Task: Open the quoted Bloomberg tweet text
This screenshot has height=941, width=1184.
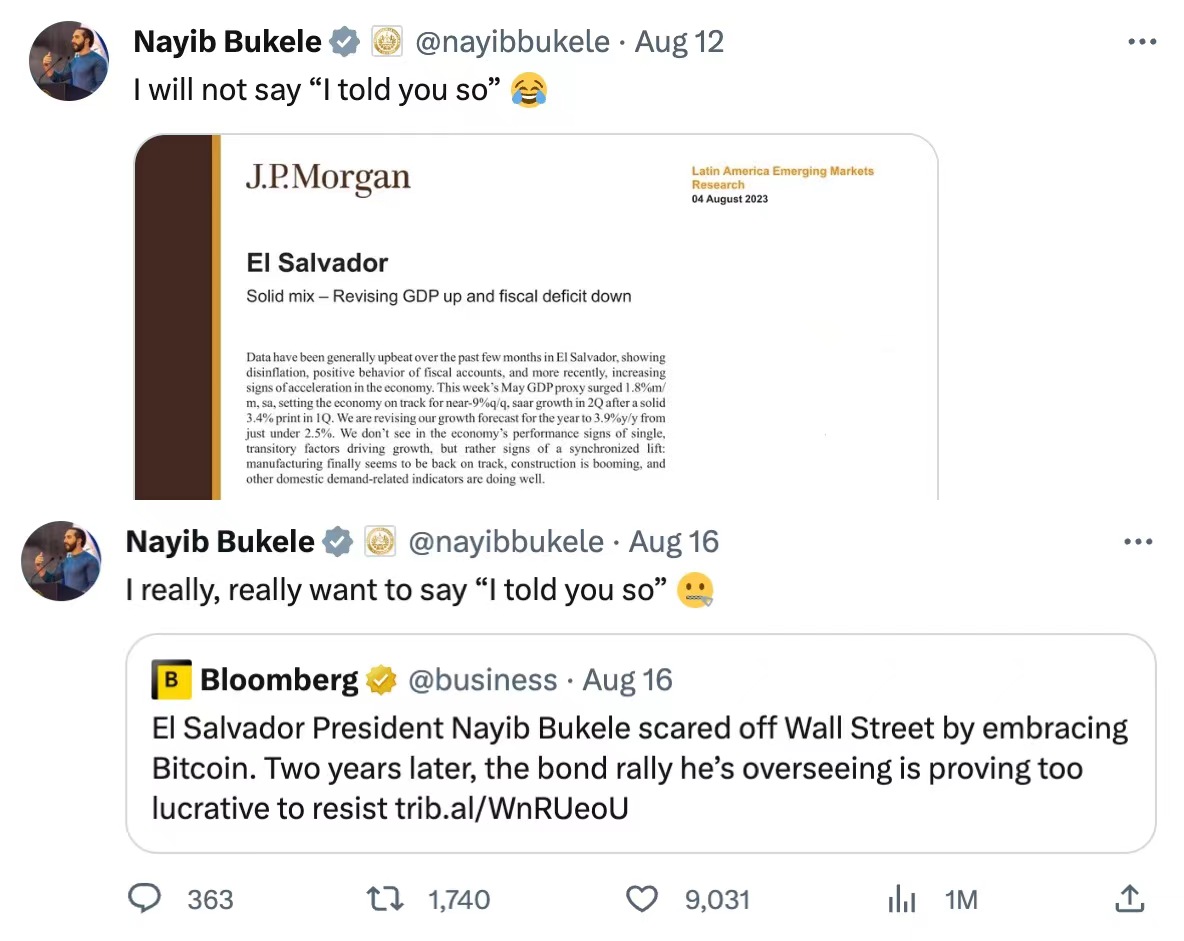Action: [640, 767]
